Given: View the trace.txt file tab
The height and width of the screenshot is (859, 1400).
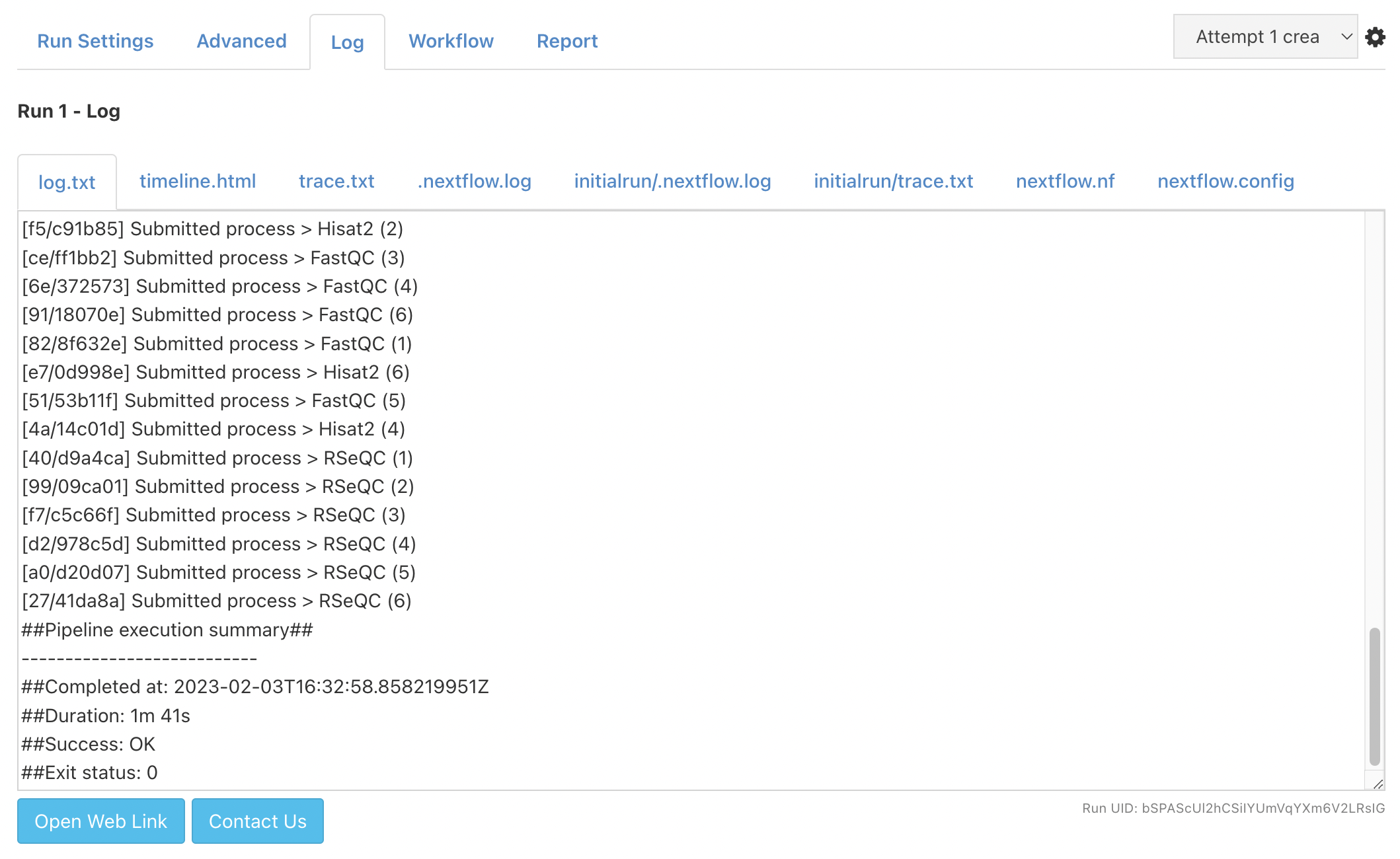Looking at the screenshot, I should 336,181.
